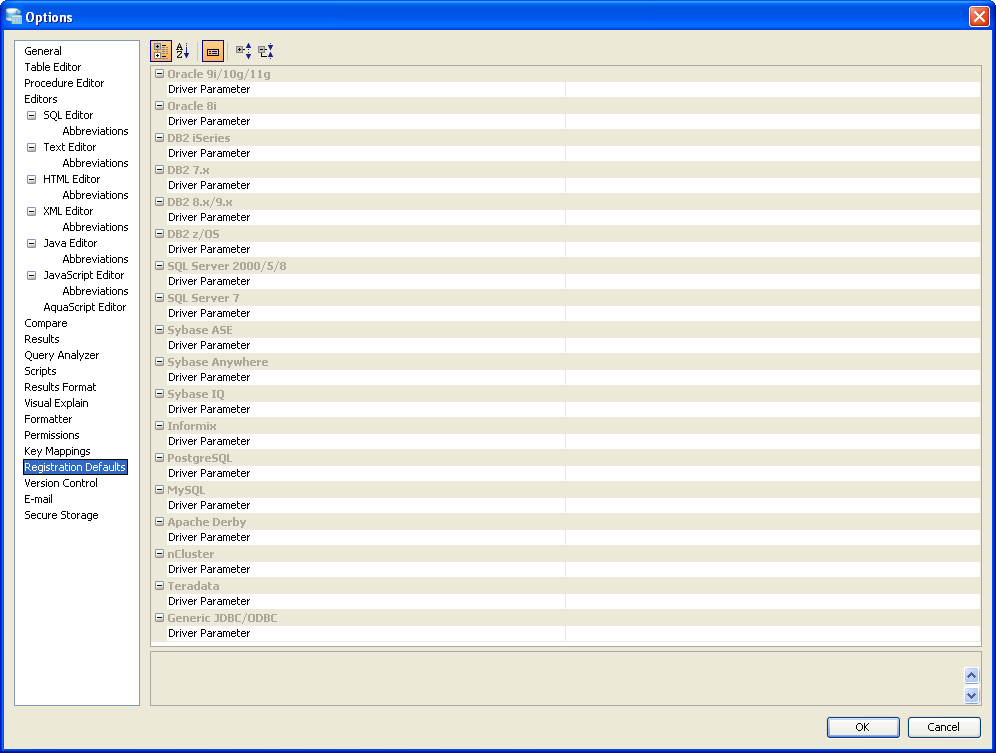Edit Driver Parameter value for MySQL
Screen dimensions: 996x753
pos(772,505)
